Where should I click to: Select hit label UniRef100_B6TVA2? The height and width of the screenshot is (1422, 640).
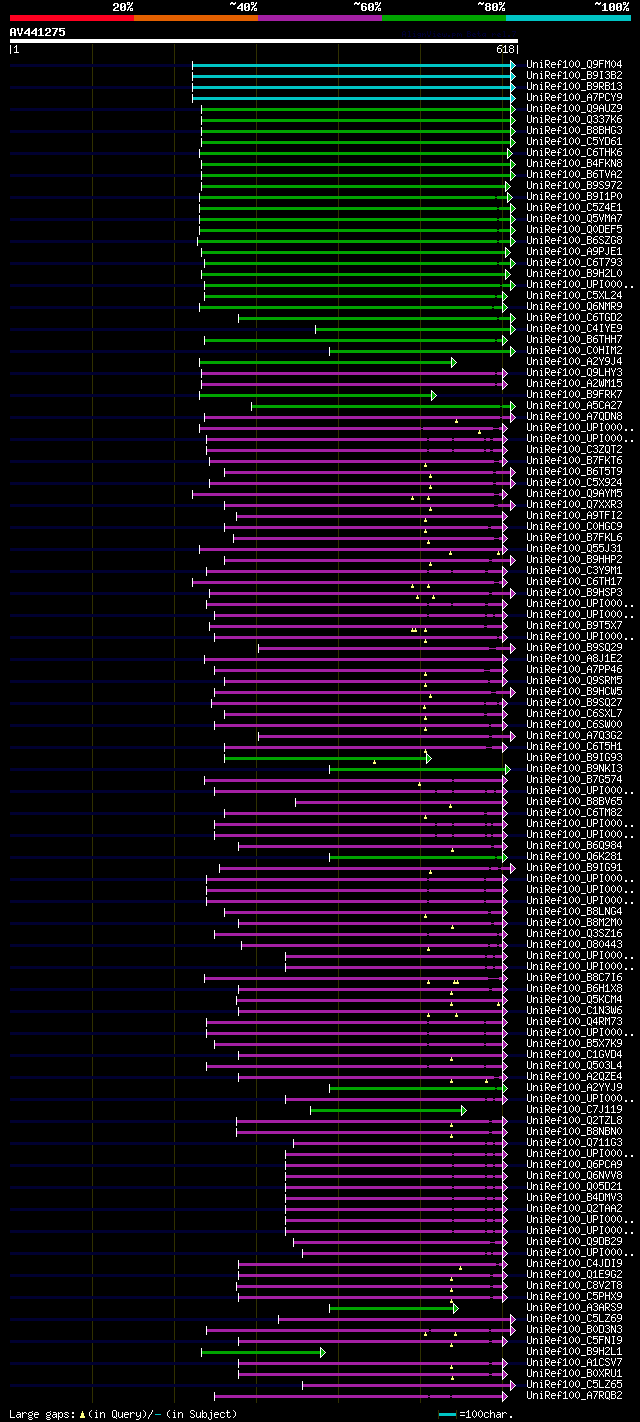point(574,174)
